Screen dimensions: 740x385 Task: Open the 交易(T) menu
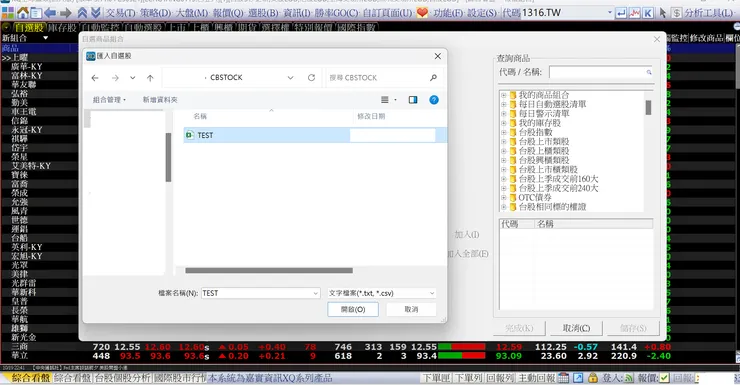(x=121, y=13)
